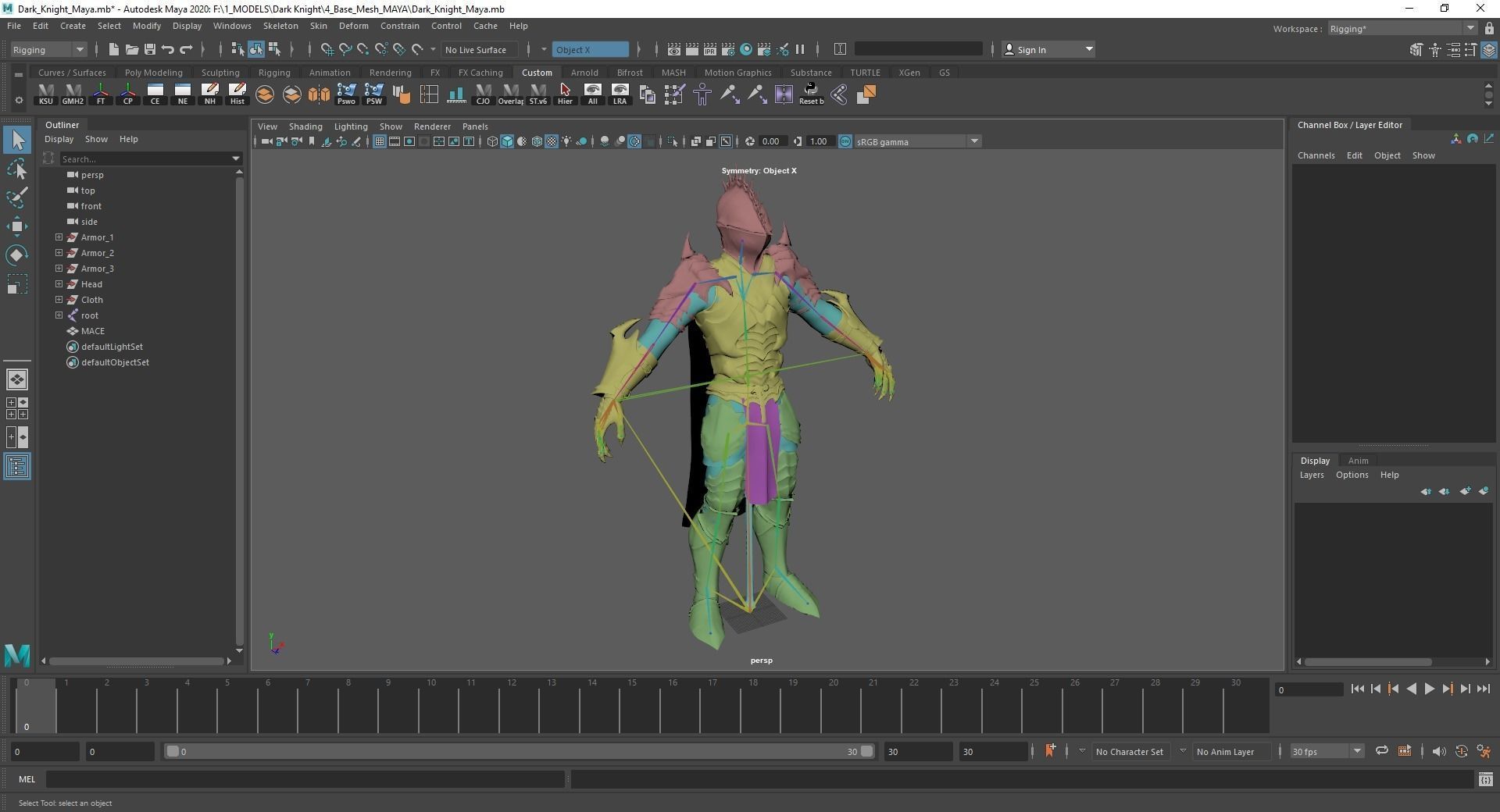This screenshot has height=812, width=1500.
Task: Activate the Scale tool in toolbox
Action: pos(17,284)
